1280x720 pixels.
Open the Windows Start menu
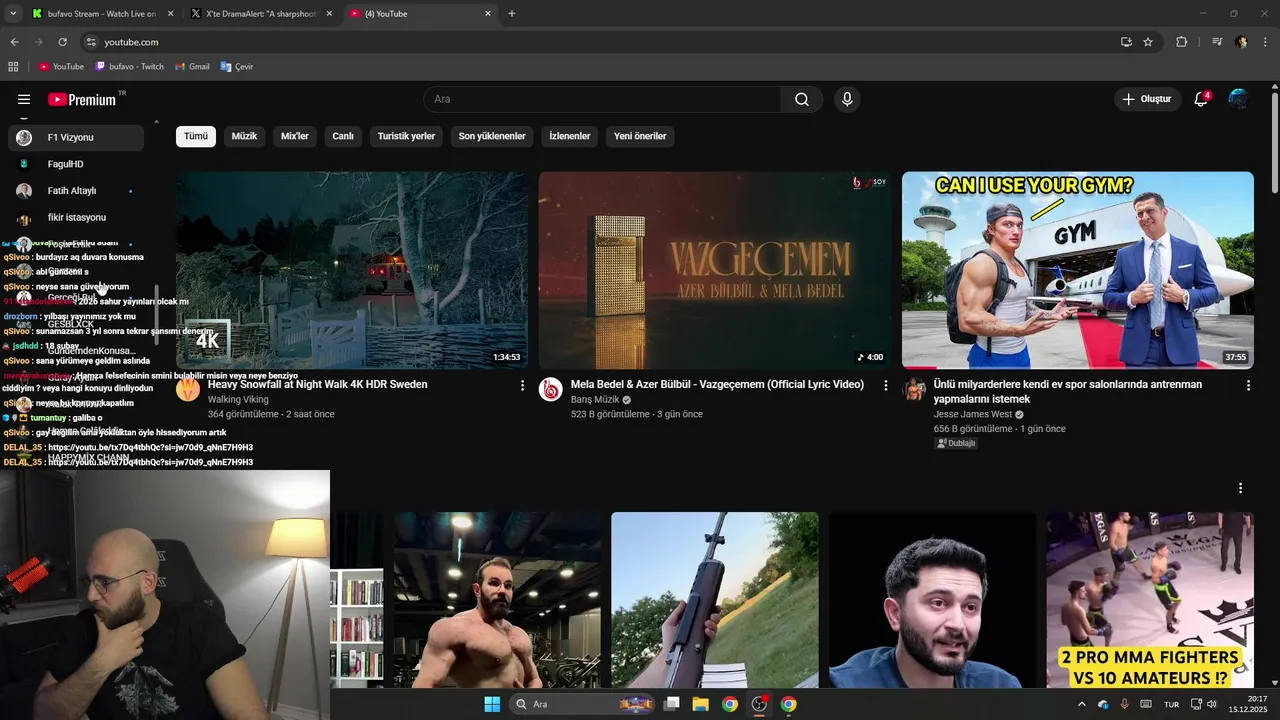click(492, 704)
